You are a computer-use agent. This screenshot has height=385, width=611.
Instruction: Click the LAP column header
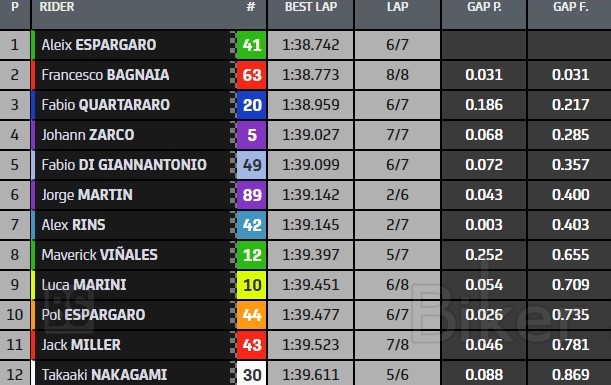click(x=397, y=7)
